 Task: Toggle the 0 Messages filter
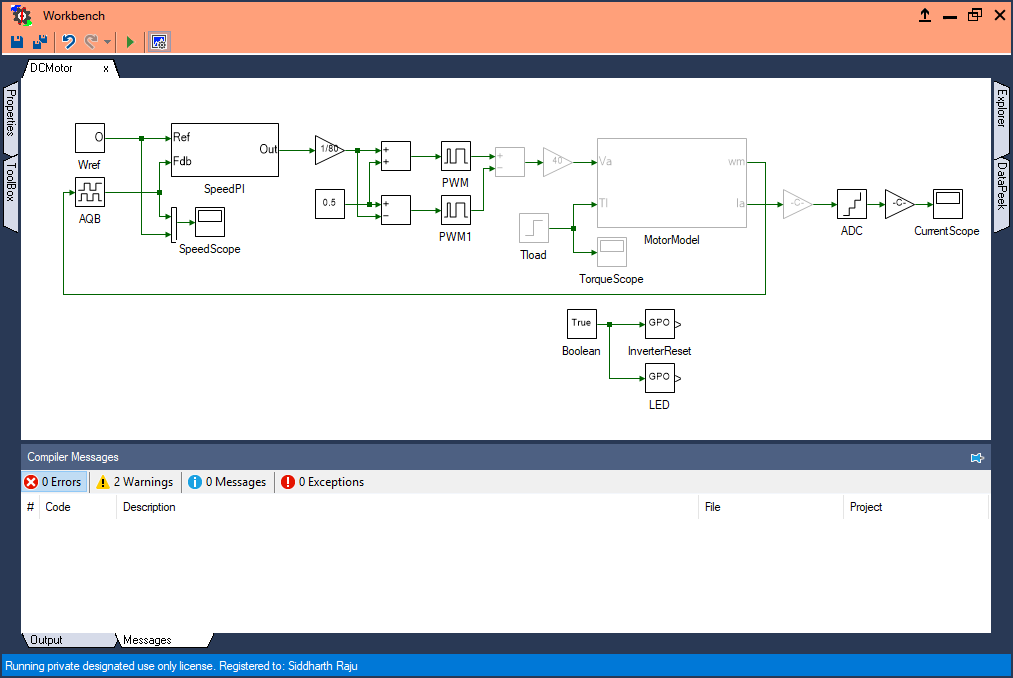coord(228,482)
